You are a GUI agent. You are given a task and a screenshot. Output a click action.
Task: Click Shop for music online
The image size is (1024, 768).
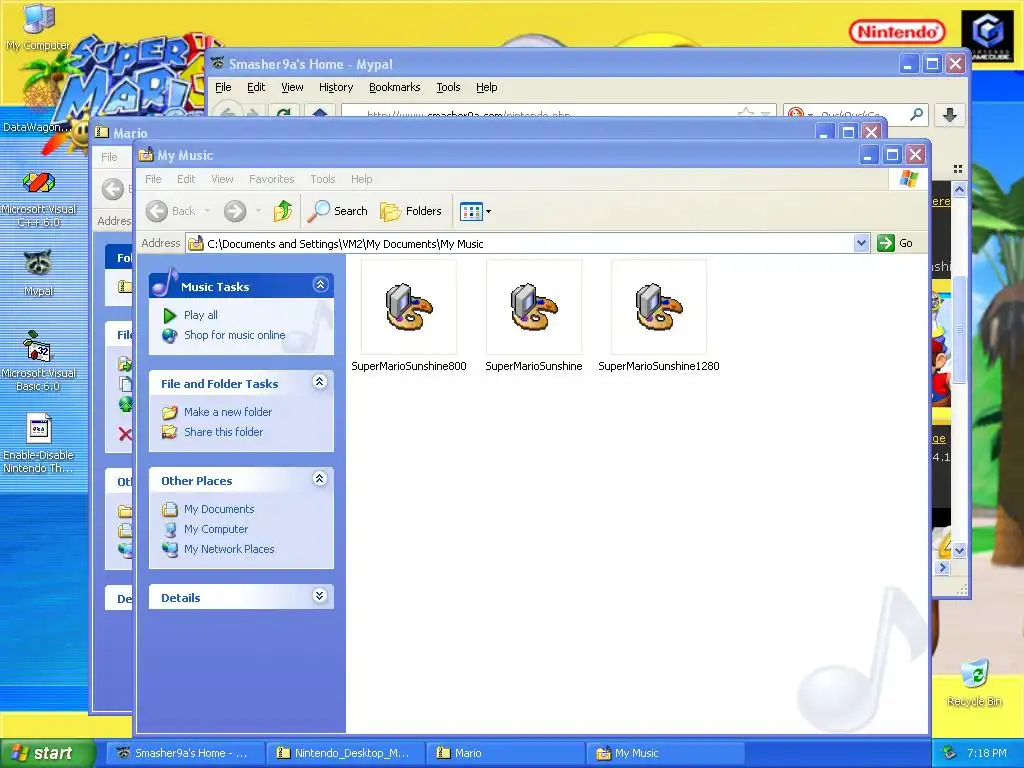pos(234,335)
